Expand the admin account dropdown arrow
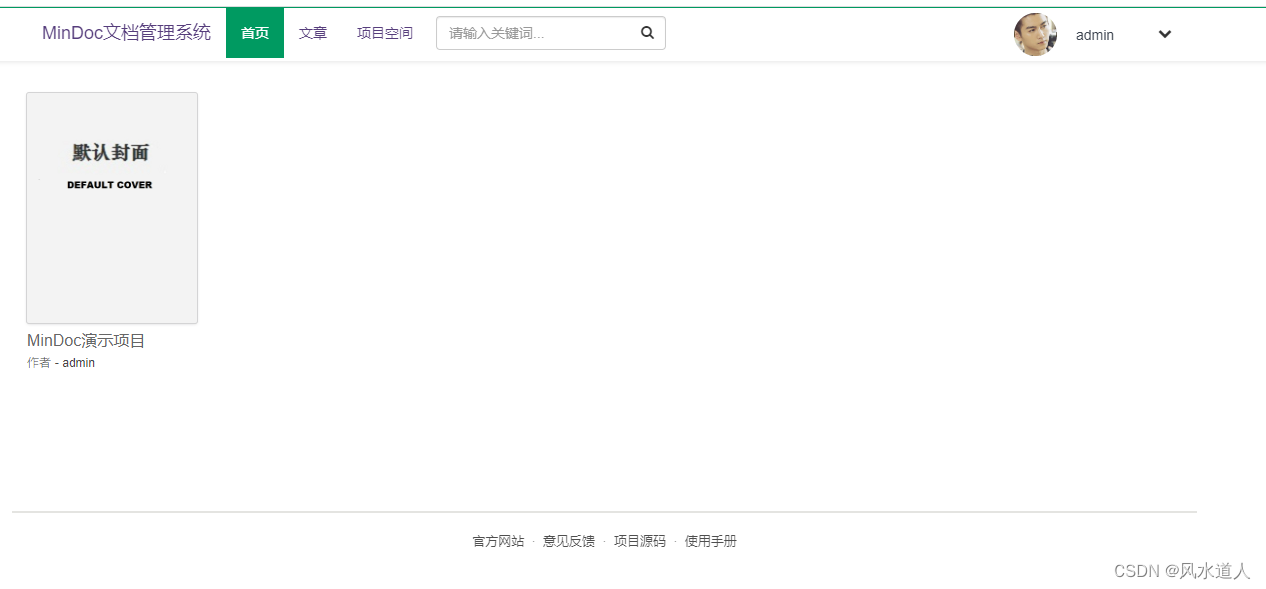 pyautogui.click(x=1163, y=34)
